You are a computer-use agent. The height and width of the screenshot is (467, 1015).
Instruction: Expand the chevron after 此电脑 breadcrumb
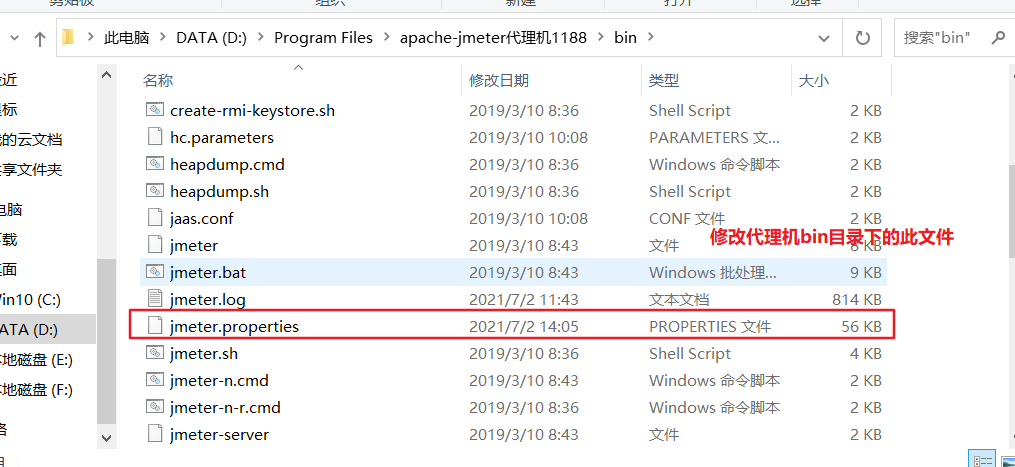[x=163, y=38]
